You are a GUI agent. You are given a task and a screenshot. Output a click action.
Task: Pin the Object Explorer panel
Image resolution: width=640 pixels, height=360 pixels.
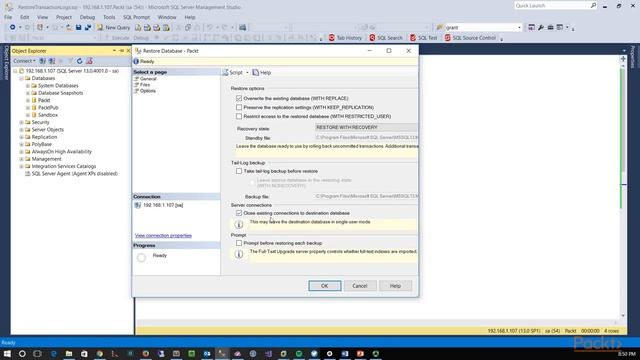(121, 51)
